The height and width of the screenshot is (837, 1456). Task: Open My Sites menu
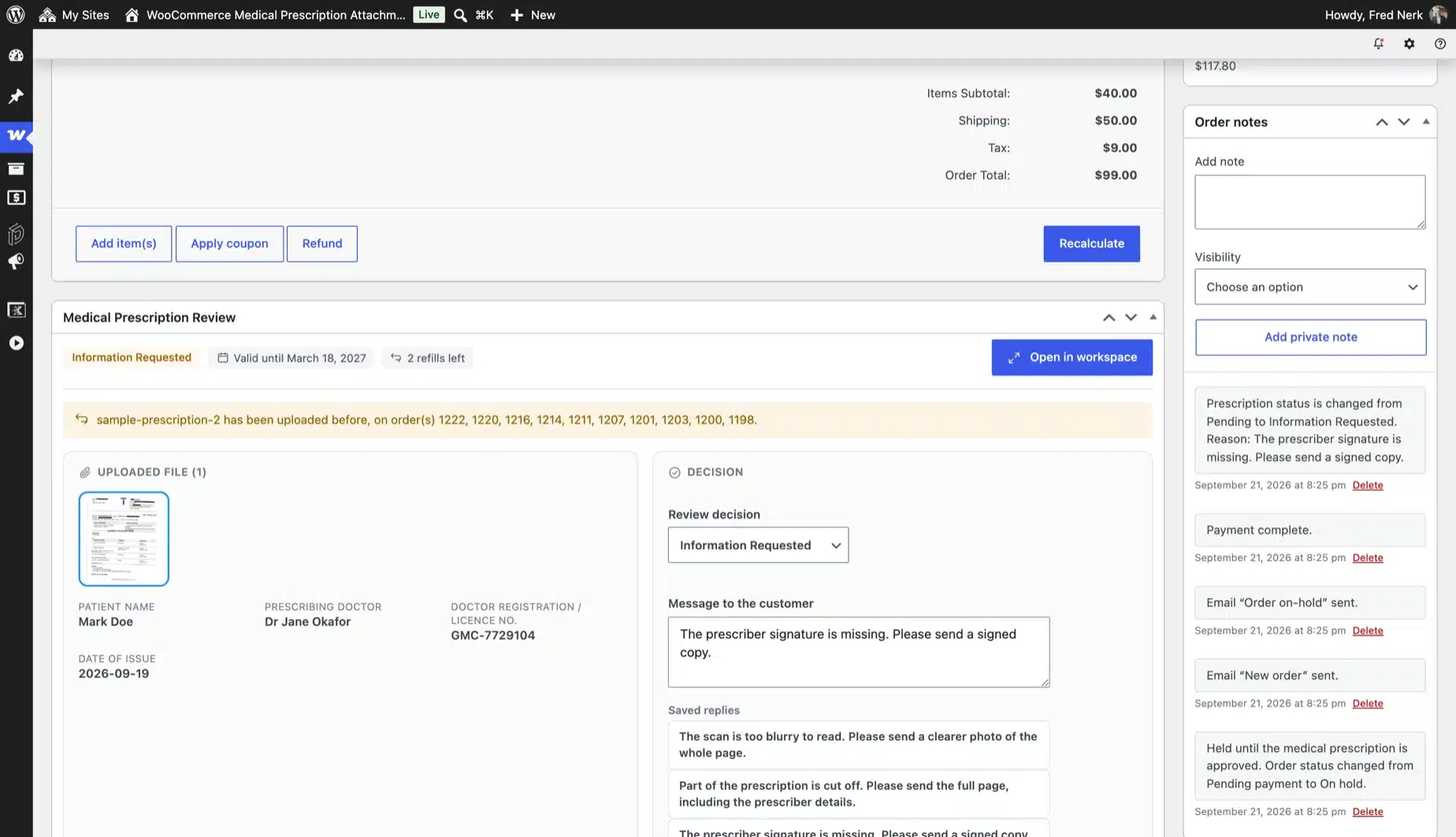[x=74, y=15]
